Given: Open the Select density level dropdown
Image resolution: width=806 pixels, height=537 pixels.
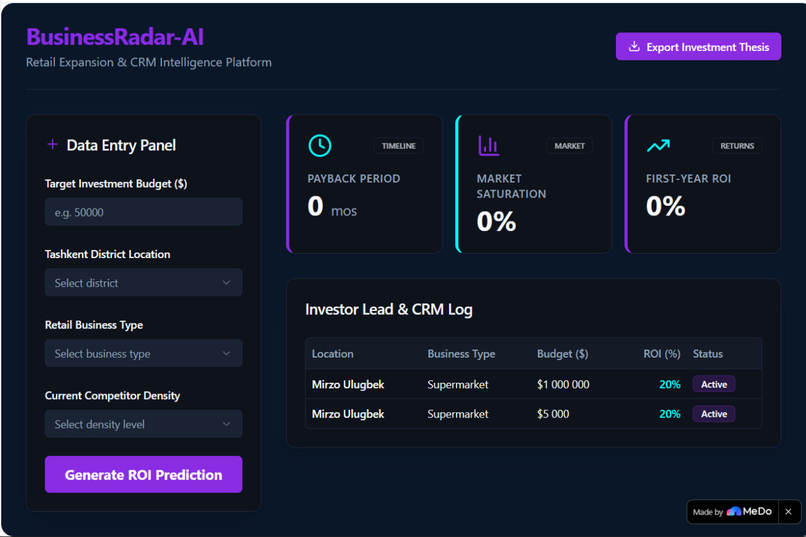Looking at the screenshot, I should [x=143, y=424].
